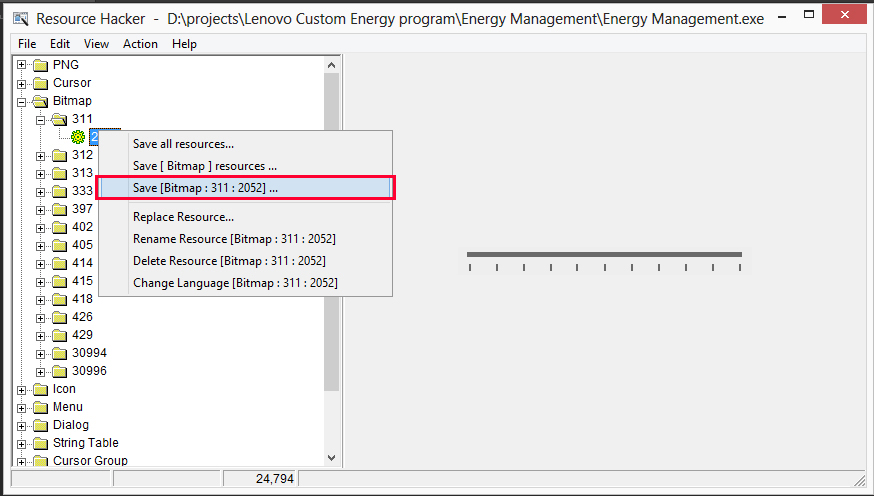
Task: Collapse the Bitmap tree node
Action: [21, 102]
